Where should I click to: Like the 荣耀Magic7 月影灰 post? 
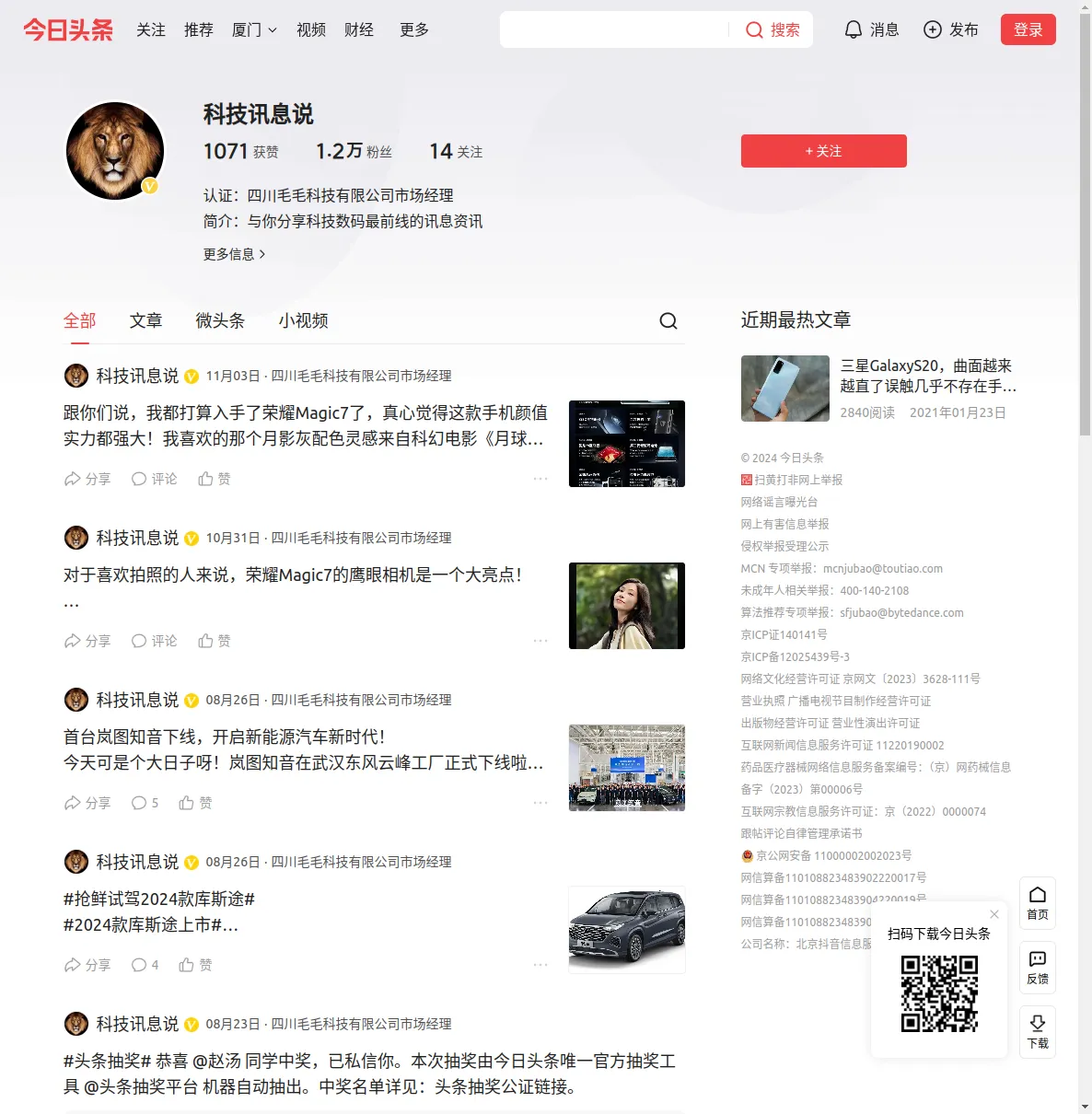(215, 479)
